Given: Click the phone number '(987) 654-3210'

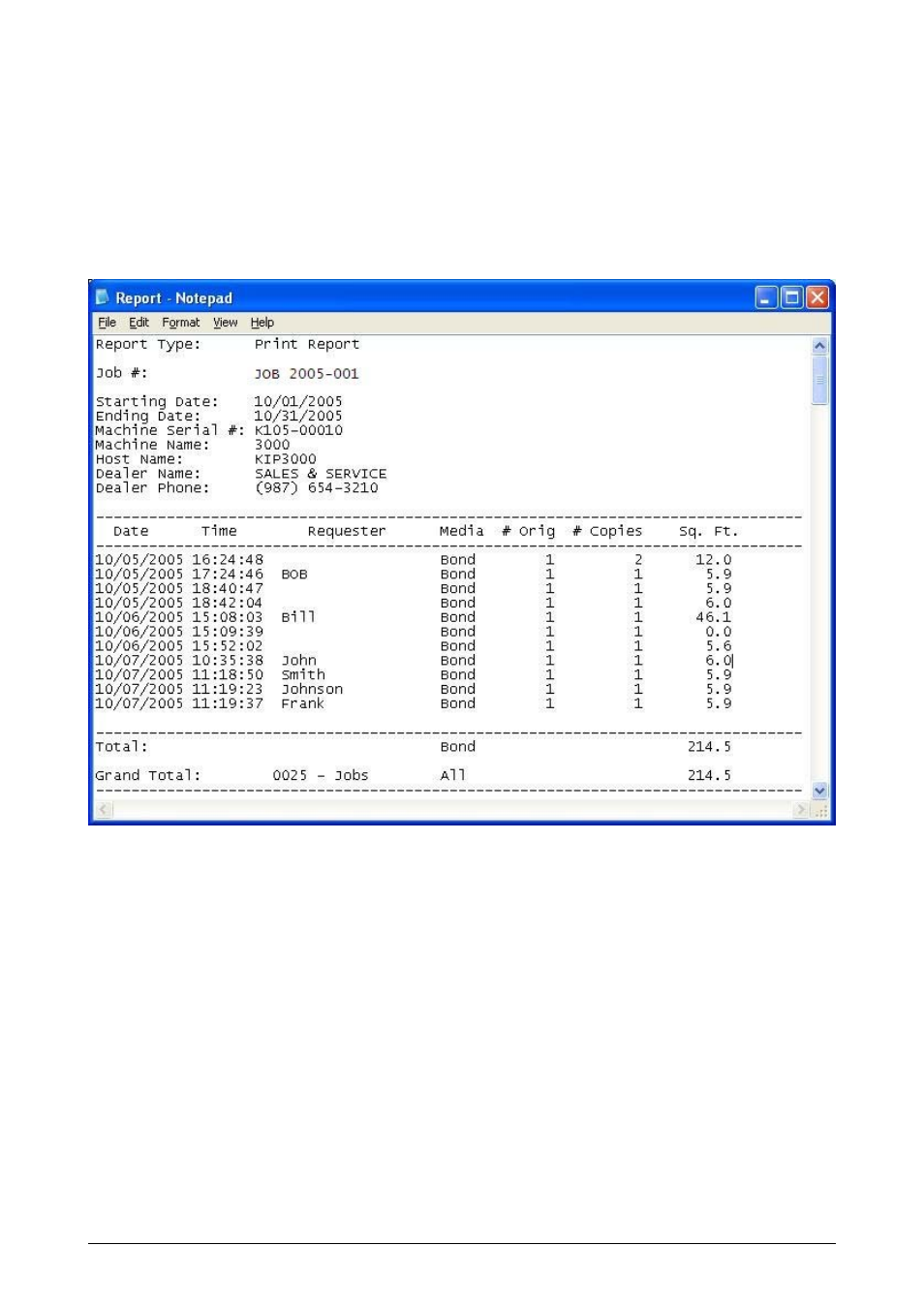Looking at the screenshot, I should 317,487.
